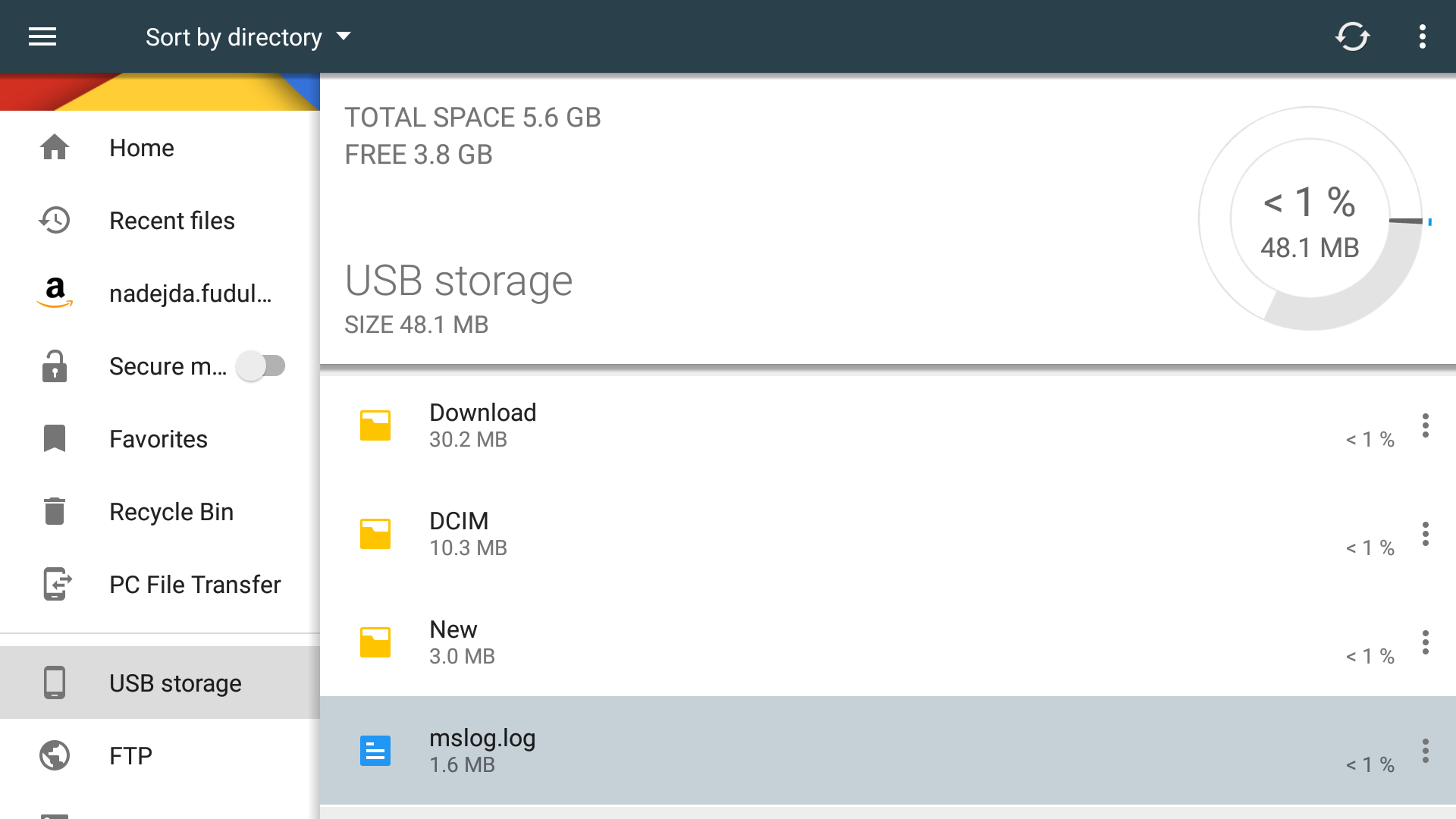Click the storage usage donut chart

point(1309,220)
